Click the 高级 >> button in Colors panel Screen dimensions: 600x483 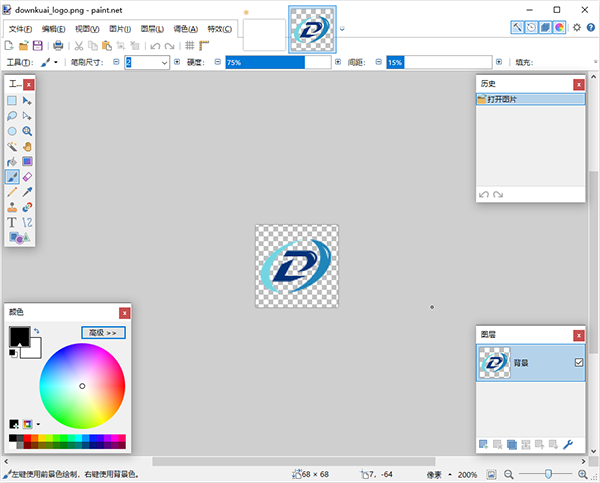(103, 333)
